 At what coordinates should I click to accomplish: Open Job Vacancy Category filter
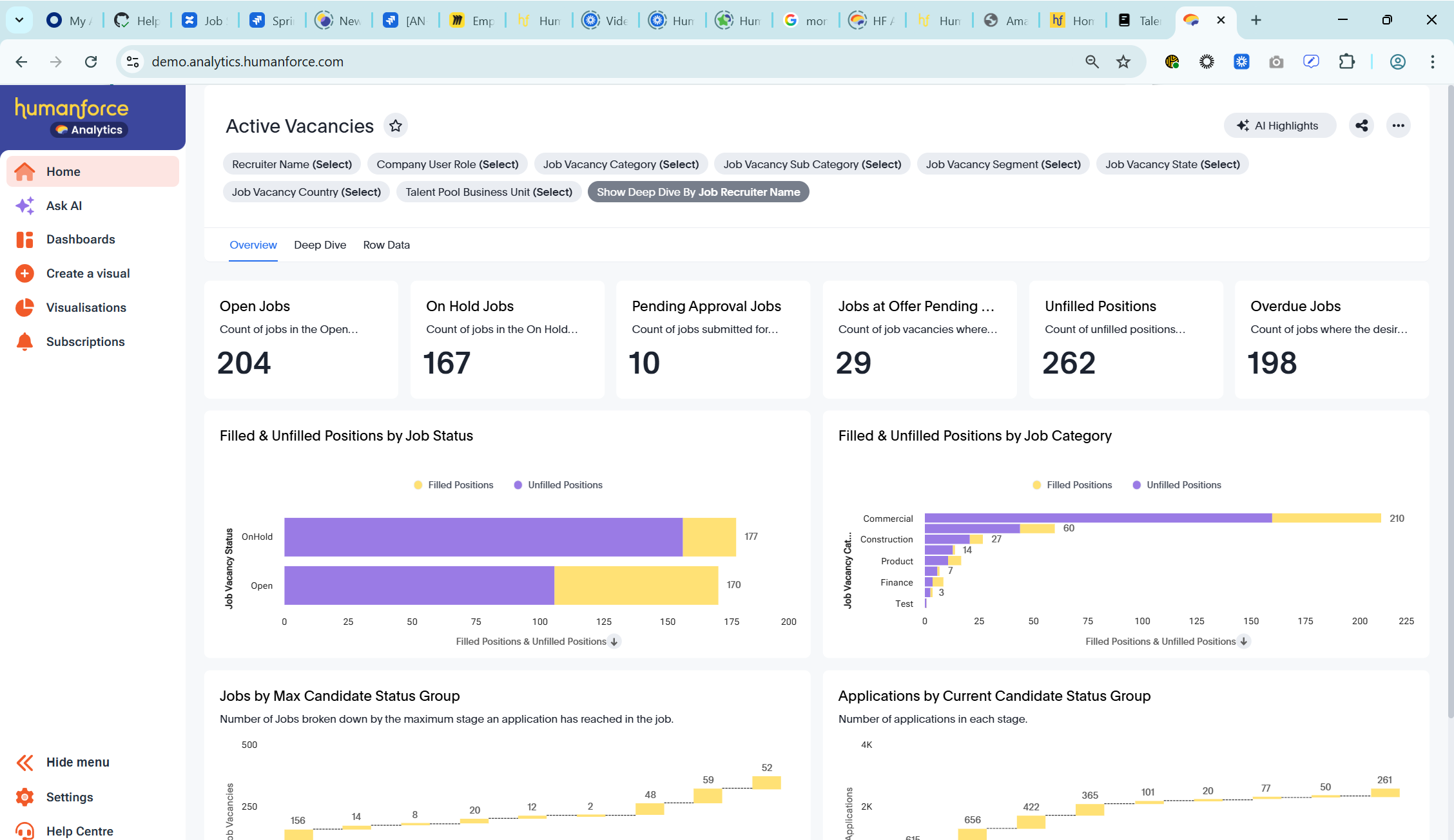tap(621, 164)
